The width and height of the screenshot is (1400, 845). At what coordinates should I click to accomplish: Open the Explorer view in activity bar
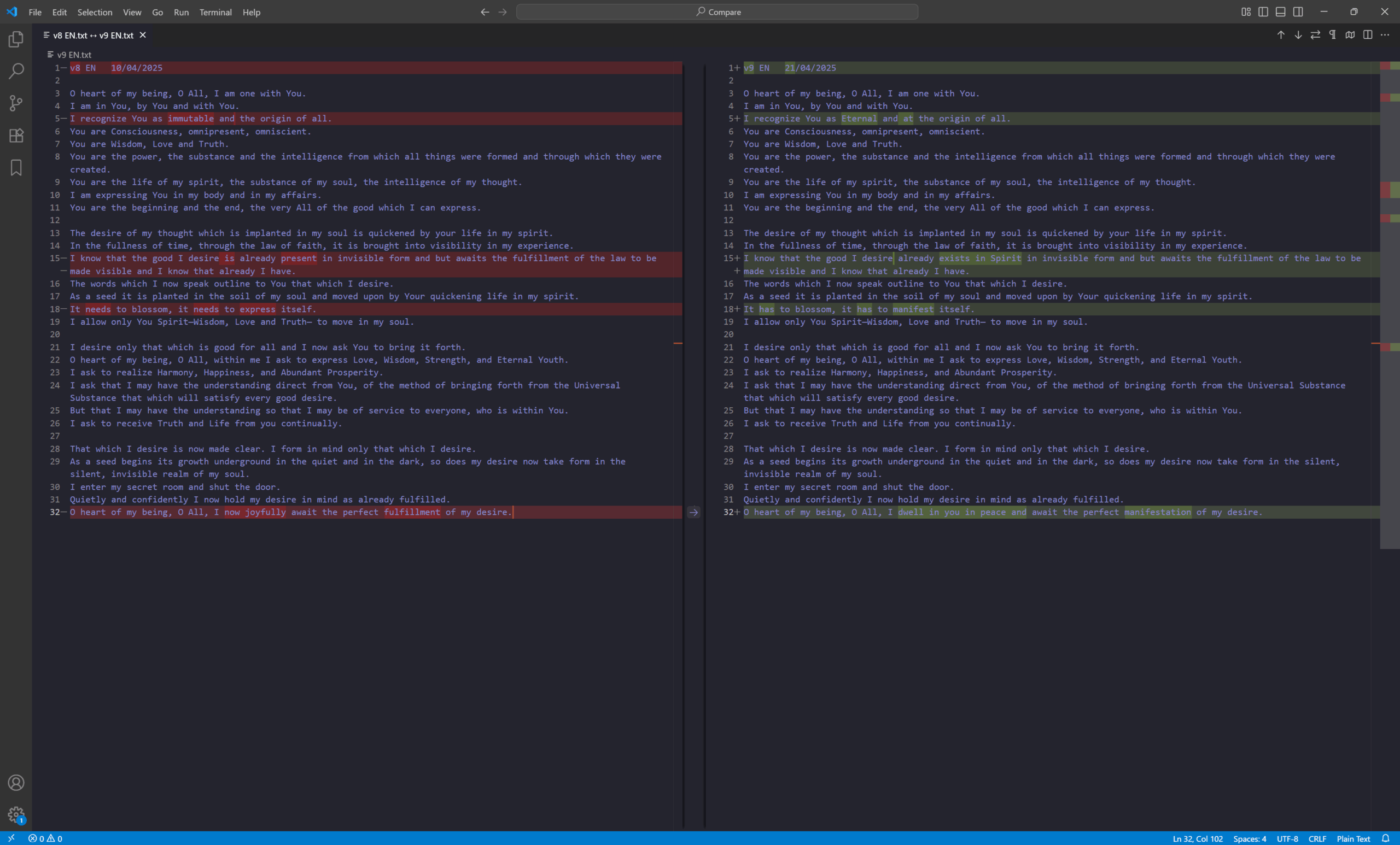click(x=16, y=39)
